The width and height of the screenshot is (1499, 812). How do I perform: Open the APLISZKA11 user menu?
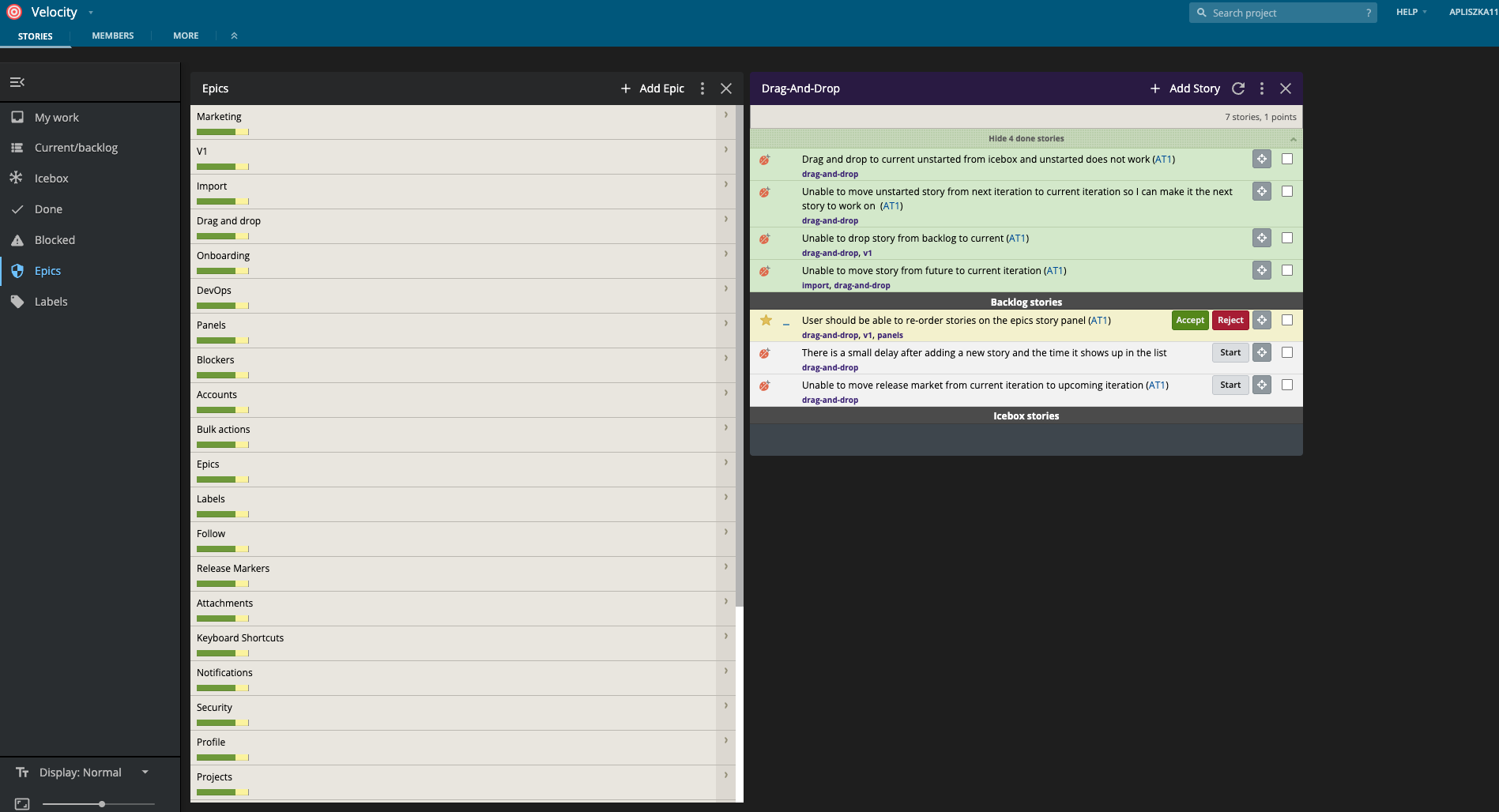point(1473,12)
